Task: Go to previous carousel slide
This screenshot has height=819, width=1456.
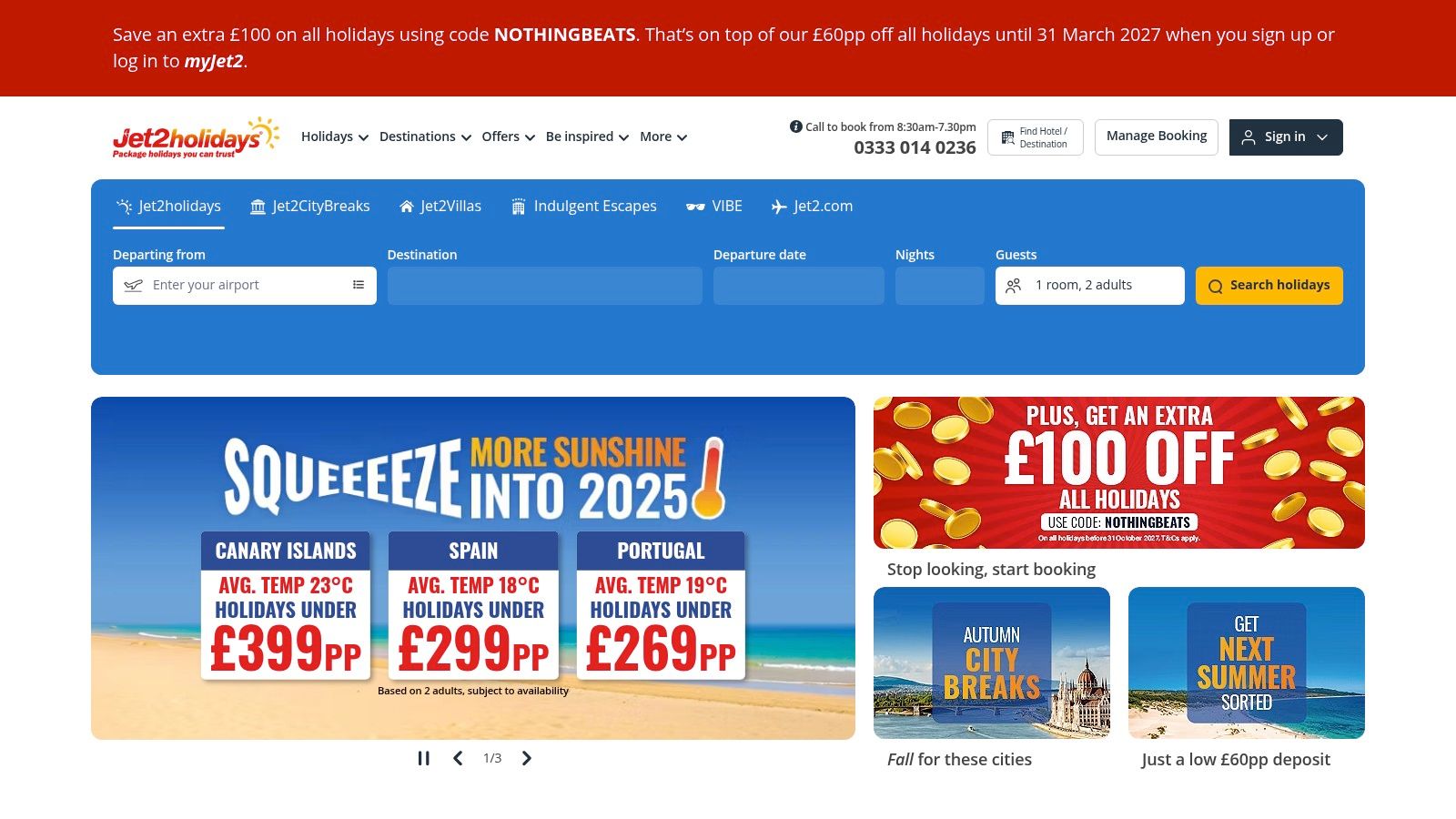Action: [x=458, y=758]
